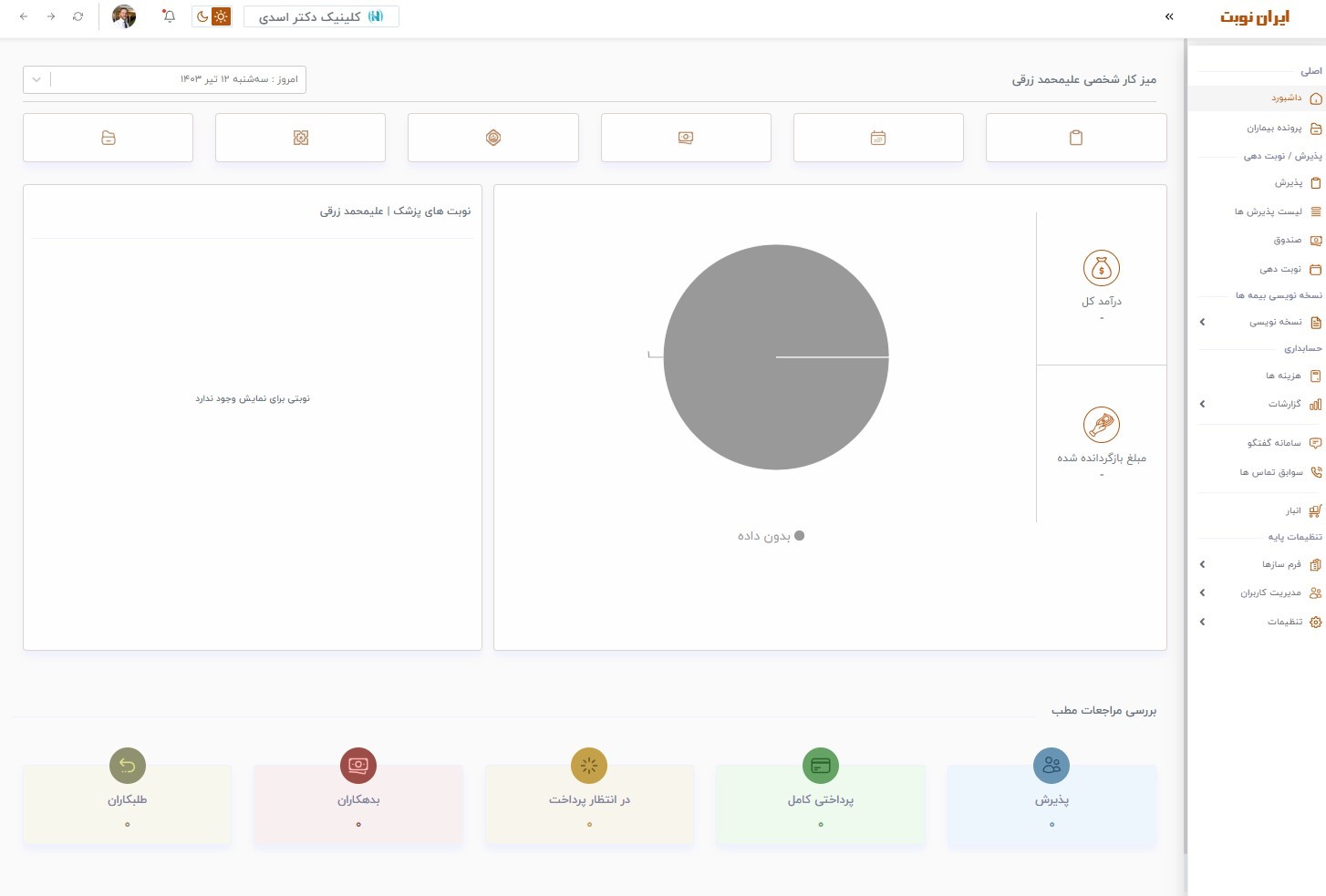Viewport: 1326px width, 896px height.
Task: Click heading بررسی مراجعات مطب
Action: [x=1103, y=710]
